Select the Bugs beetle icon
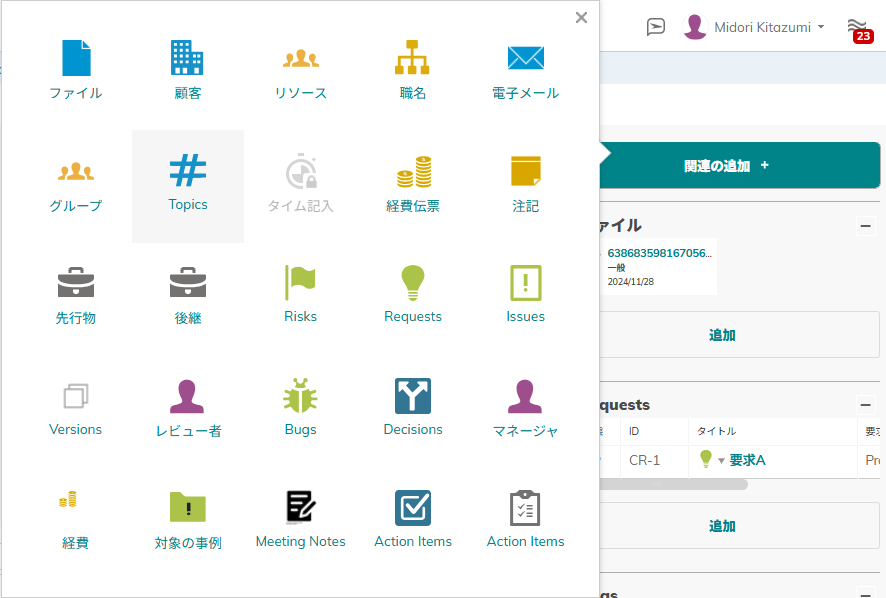Image resolution: width=886 pixels, height=598 pixels. coord(300,395)
